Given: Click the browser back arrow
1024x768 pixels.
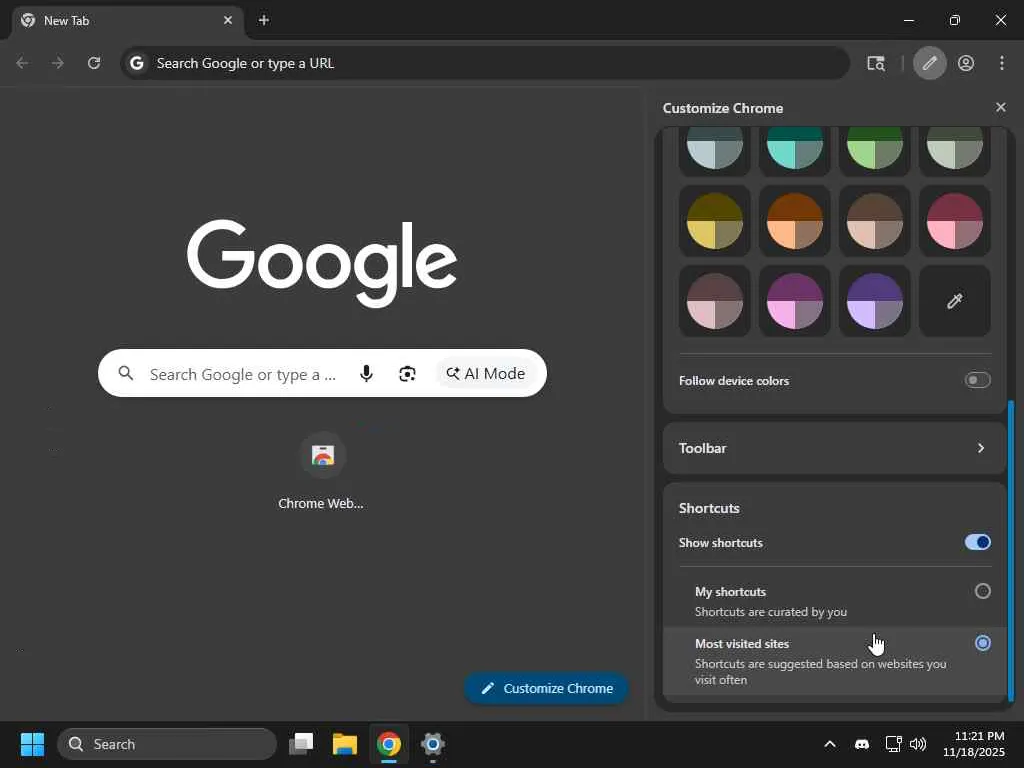Looking at the screenshot, I should click(x=22, y=63).
